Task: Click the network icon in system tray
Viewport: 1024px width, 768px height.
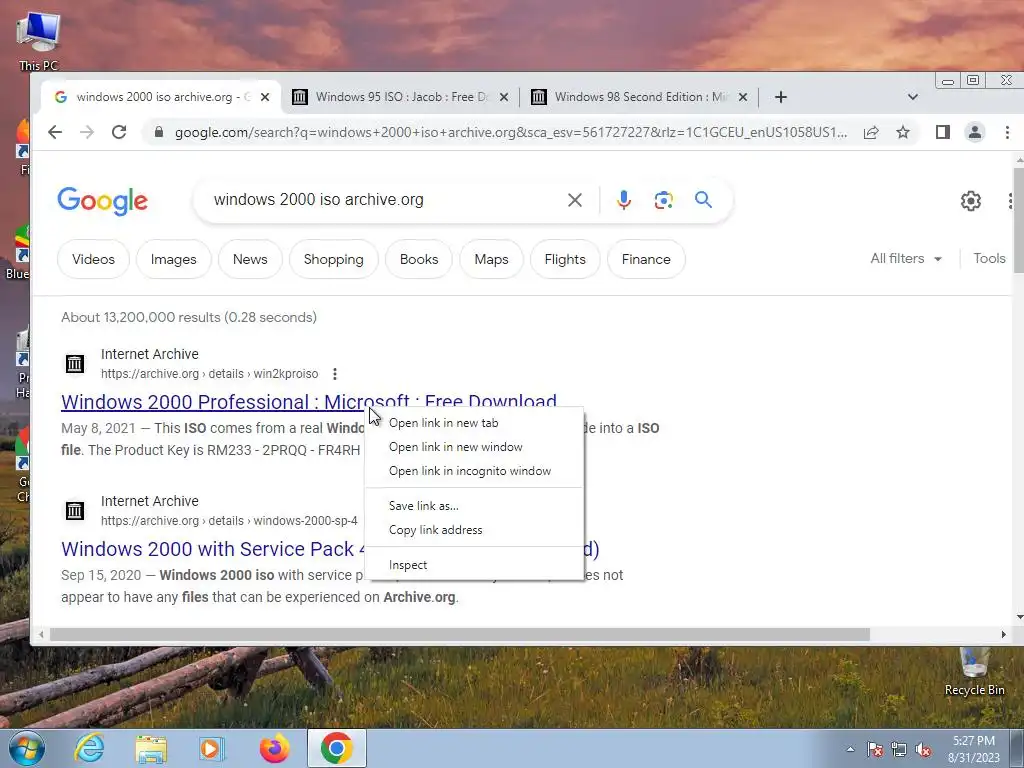Action: point(899,750)
